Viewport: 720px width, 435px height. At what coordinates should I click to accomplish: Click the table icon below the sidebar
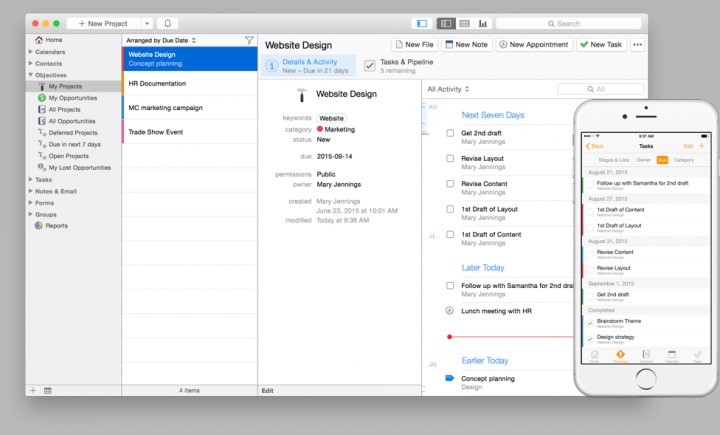[48, 390]
